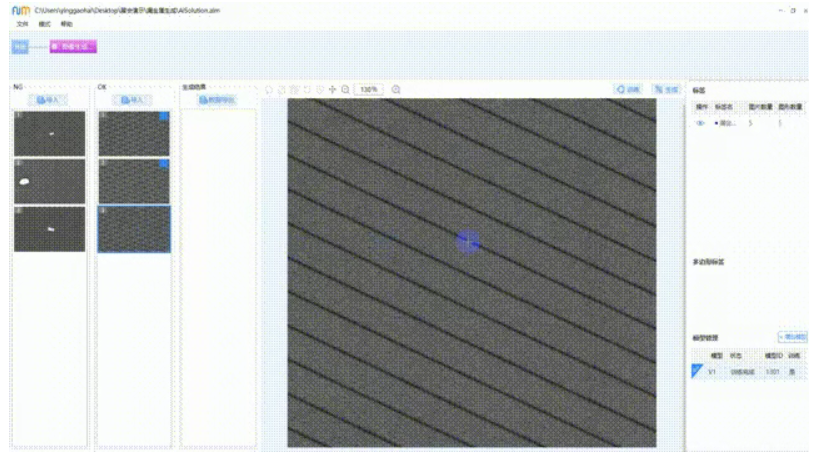Select the third annotation tool icon
Viewport: 816px width, 465px height.
[295, 89]
